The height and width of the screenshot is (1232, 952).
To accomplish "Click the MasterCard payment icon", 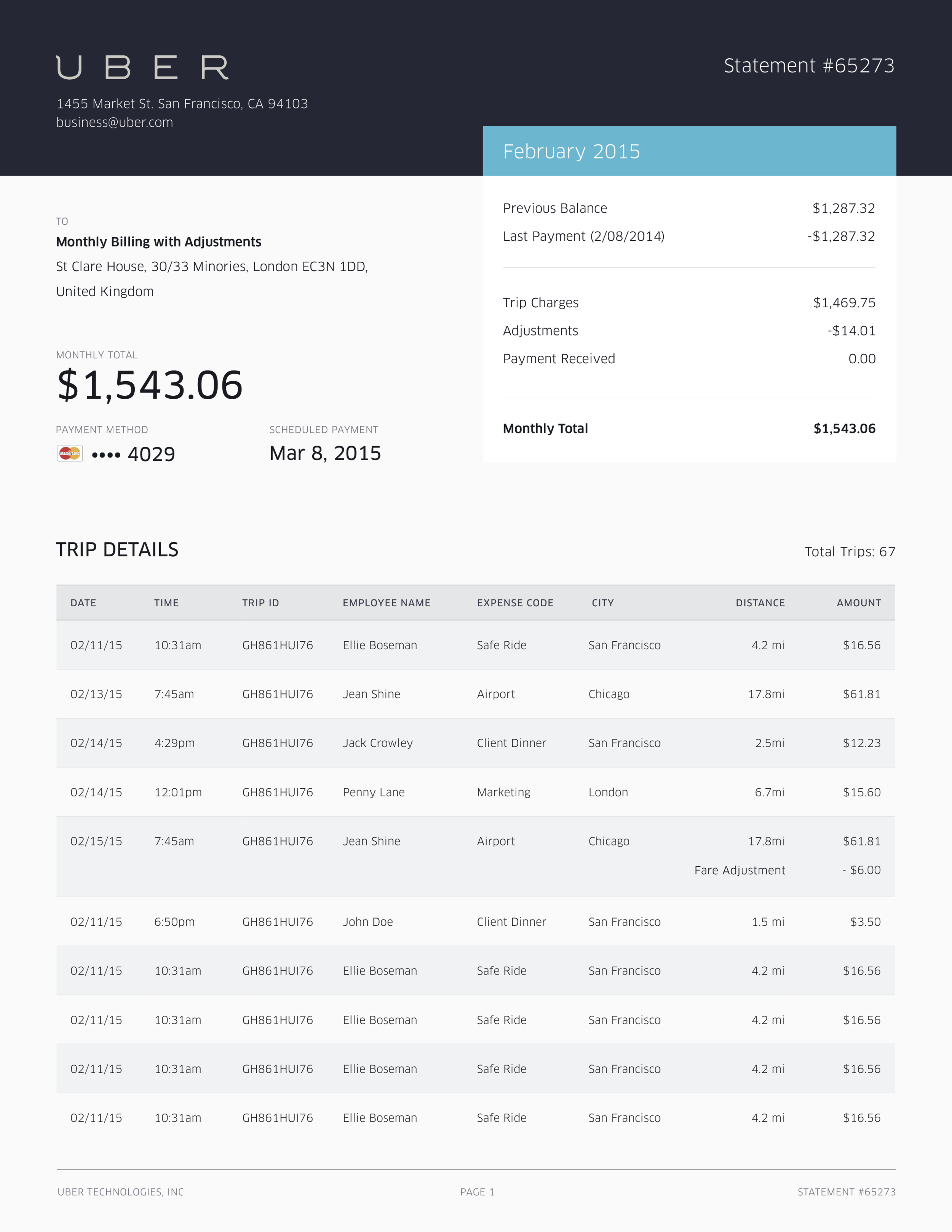I will (70, 454).
